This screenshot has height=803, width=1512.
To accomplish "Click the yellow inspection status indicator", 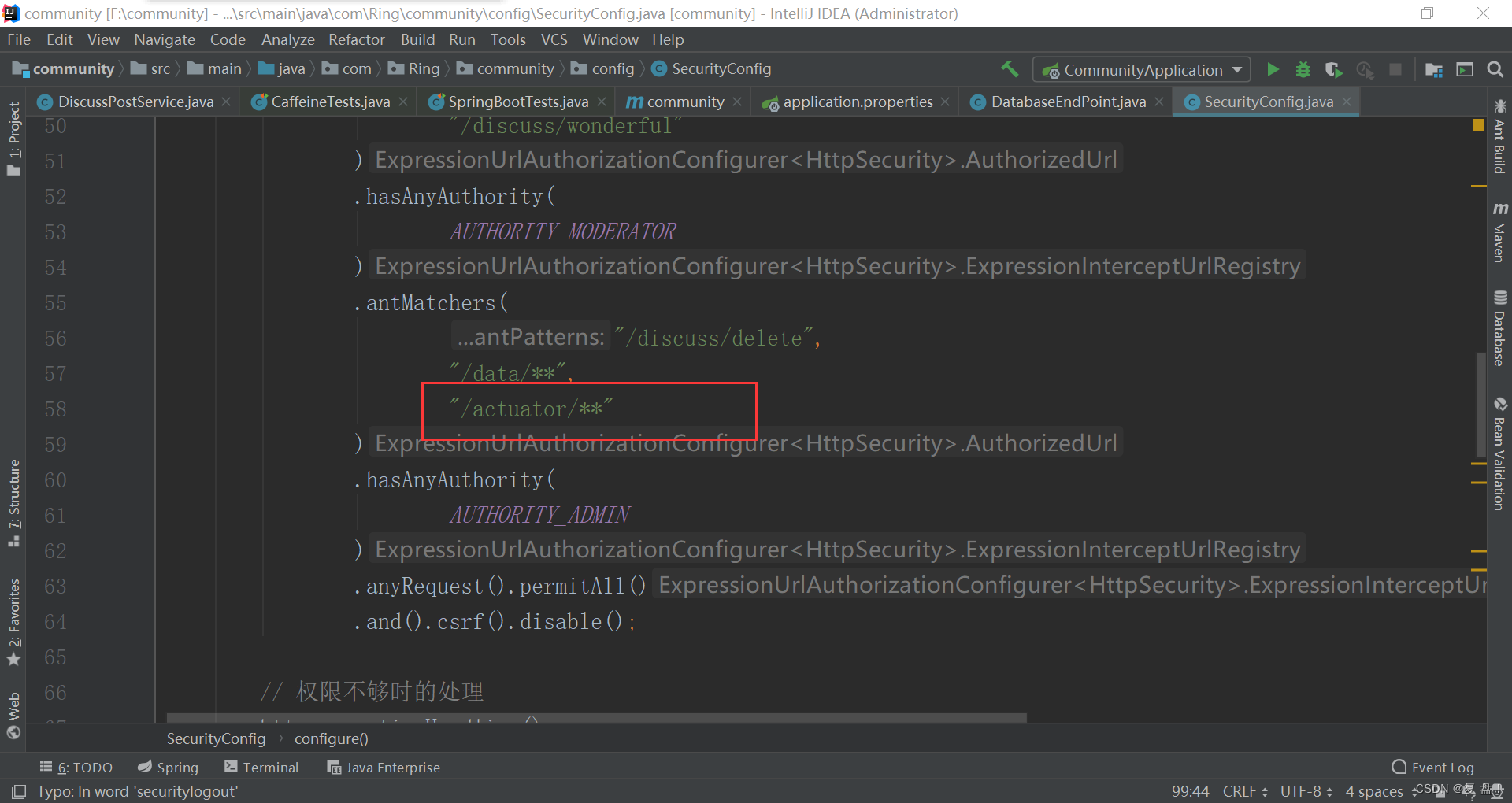I will tap(1478, 125).
